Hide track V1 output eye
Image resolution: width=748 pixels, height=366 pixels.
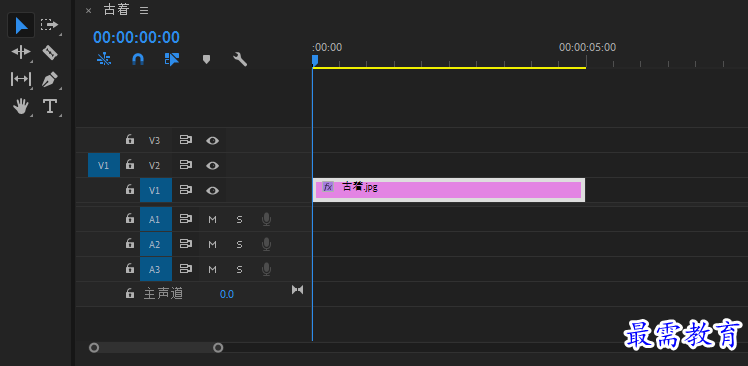pos(212,190)
